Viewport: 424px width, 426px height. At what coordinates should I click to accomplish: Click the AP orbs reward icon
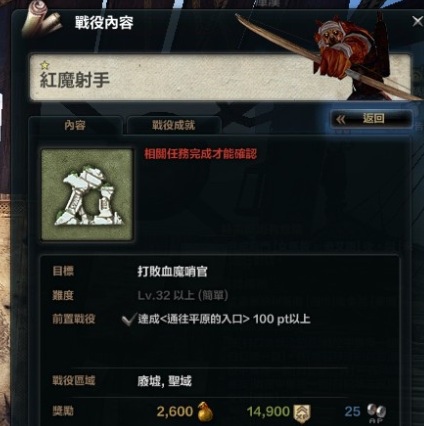(x=377, y=413)
